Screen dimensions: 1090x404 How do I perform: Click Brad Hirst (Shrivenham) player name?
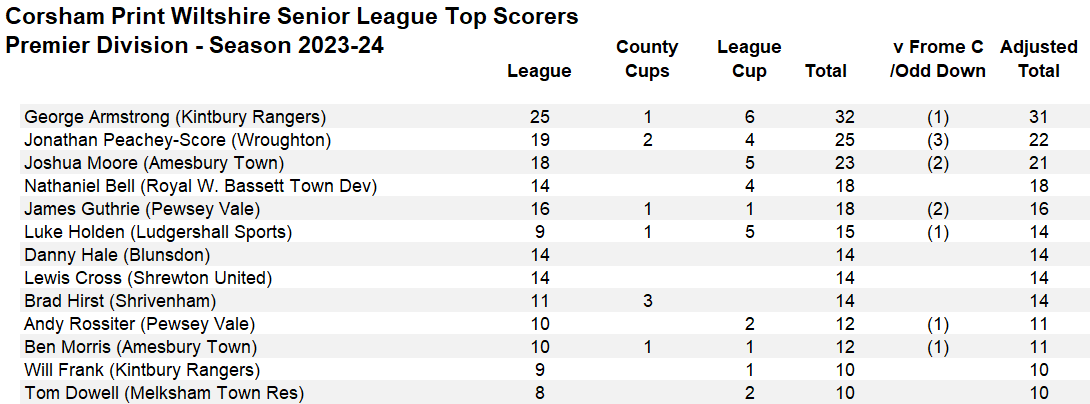click(120, 301)
